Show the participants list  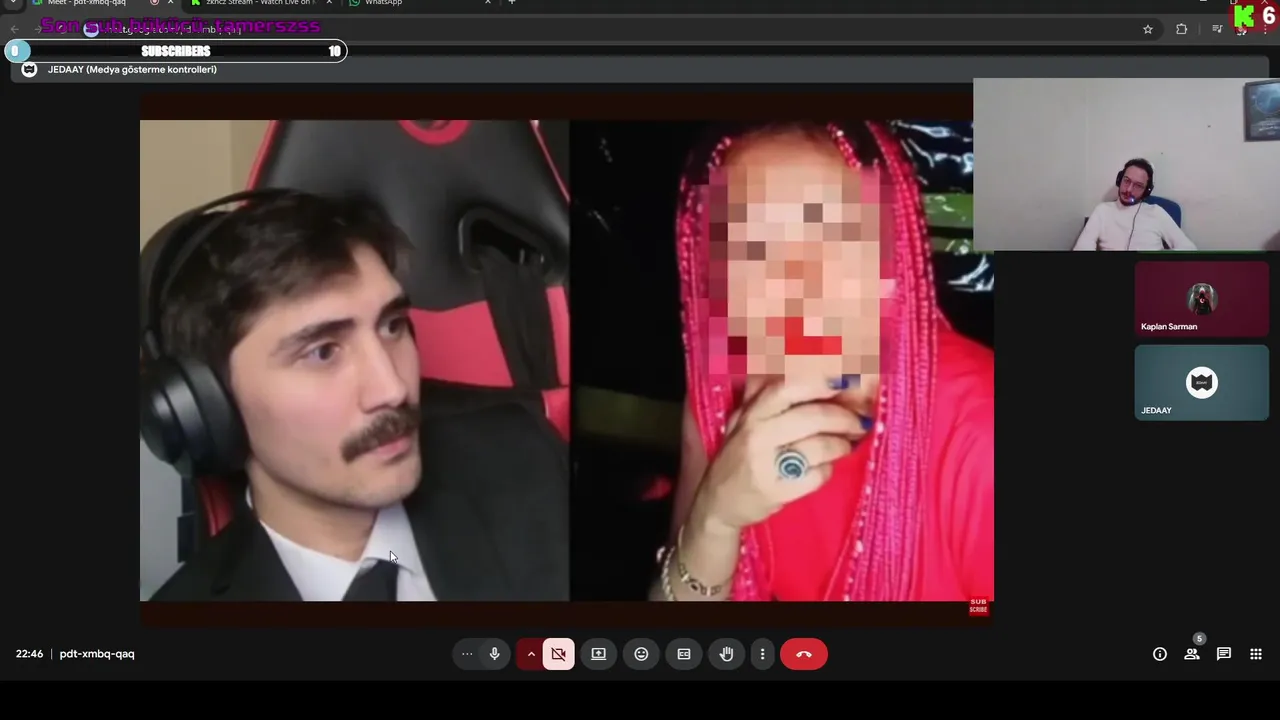click(x=1192, y=654)
